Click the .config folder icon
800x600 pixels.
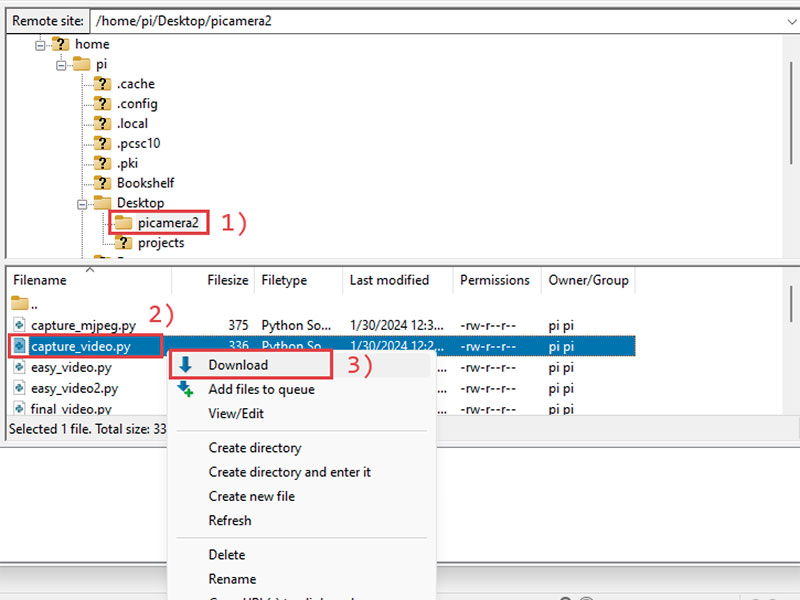click(103, 103)
